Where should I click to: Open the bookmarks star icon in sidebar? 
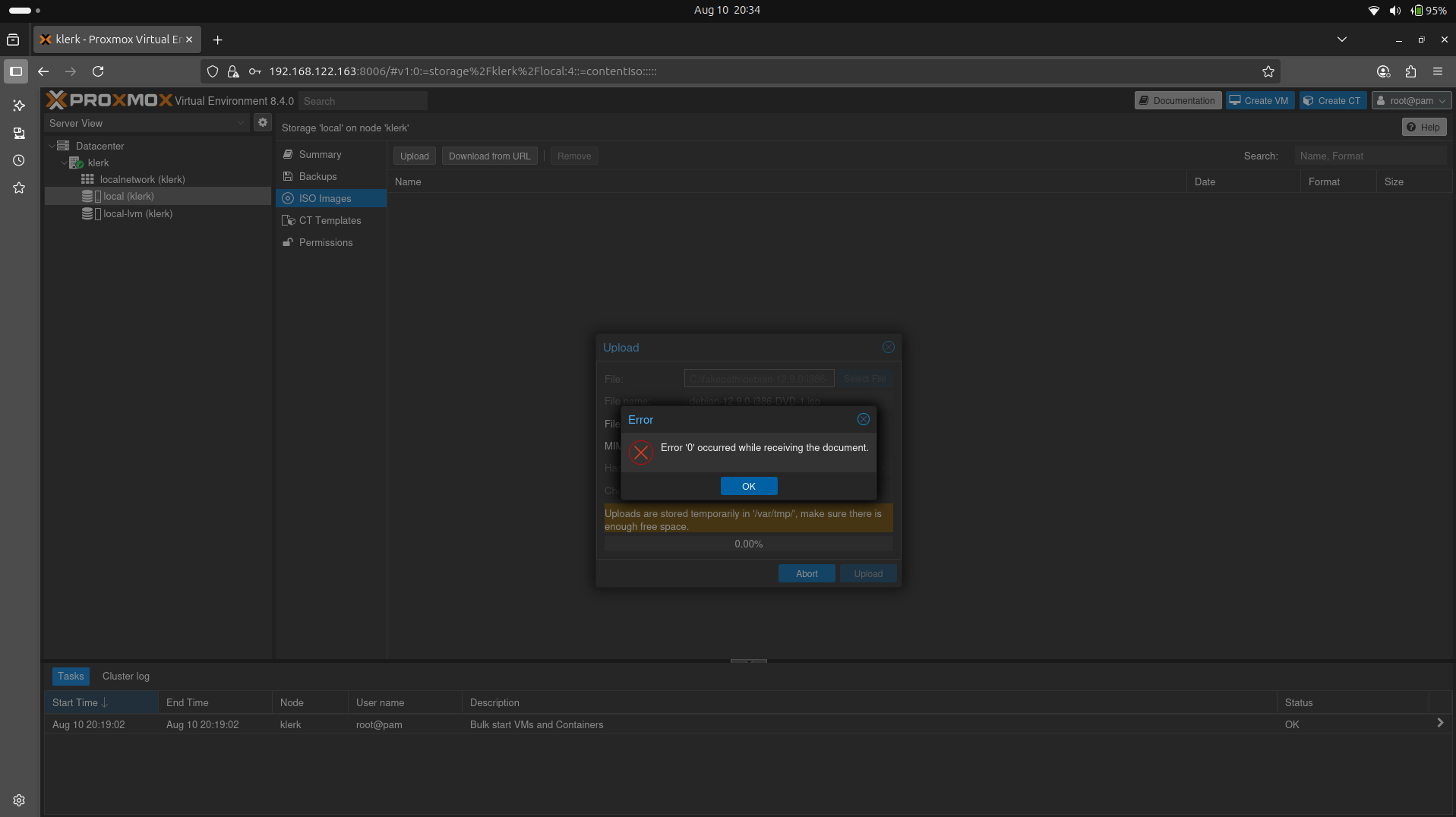(x=18, y=188)
